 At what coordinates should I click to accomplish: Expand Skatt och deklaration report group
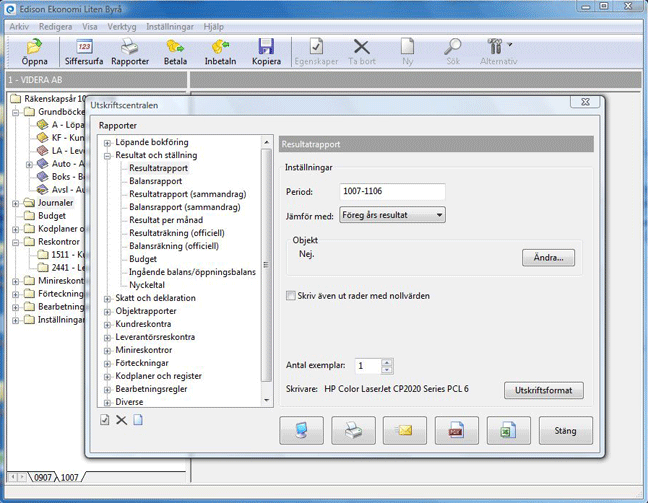(x=107, y=299)
